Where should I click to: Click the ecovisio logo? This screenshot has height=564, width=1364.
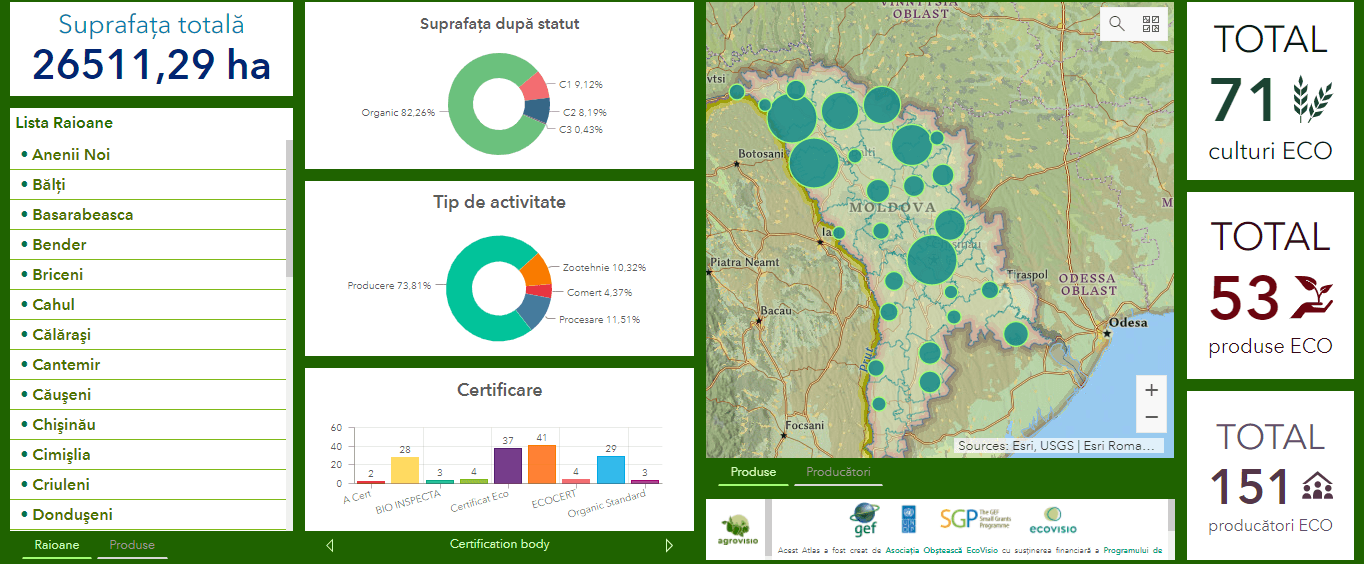coord(1053,520)
